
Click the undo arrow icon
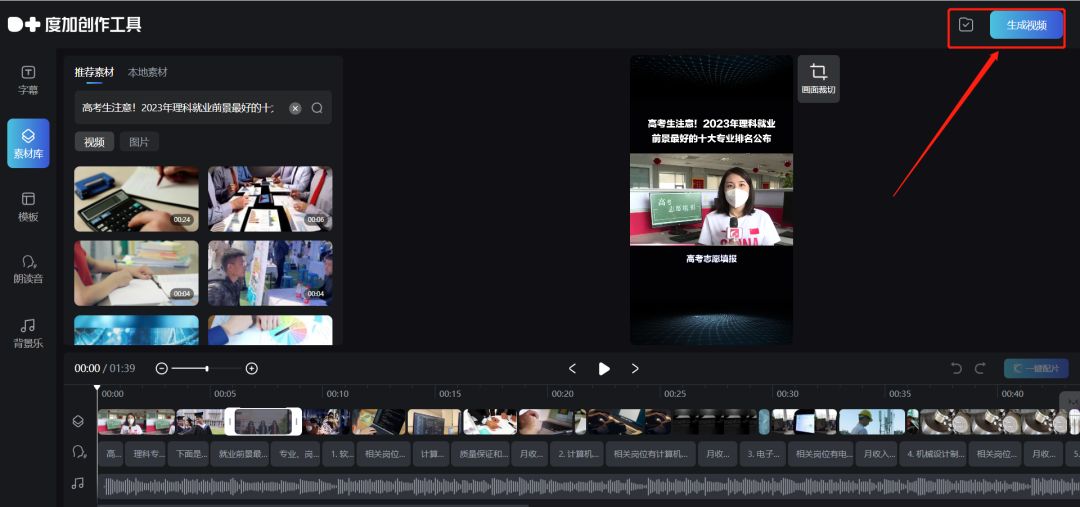click(956, 369)
